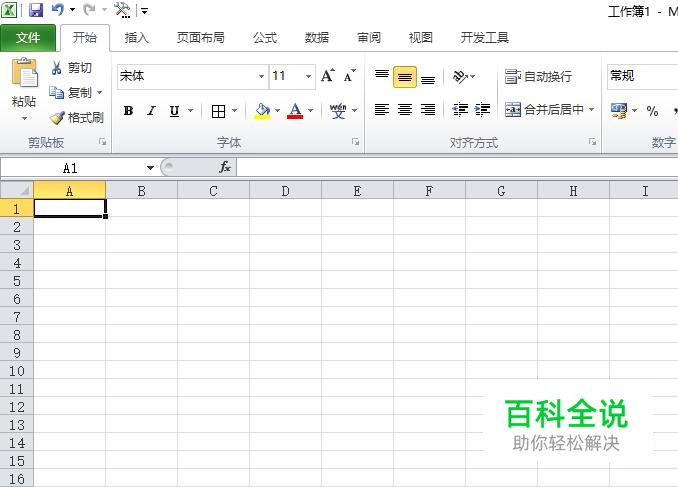Click the Format Painter brush
Screen dimensions: 678x487
(x=77, y=117)
